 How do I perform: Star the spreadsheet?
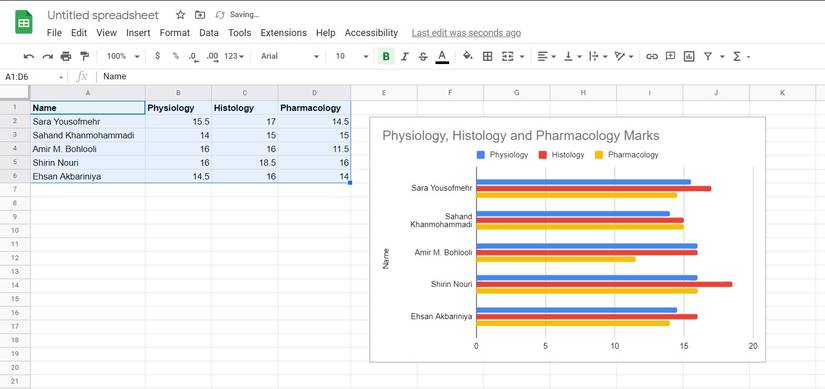pyautogui.click(x=180, y=15)
